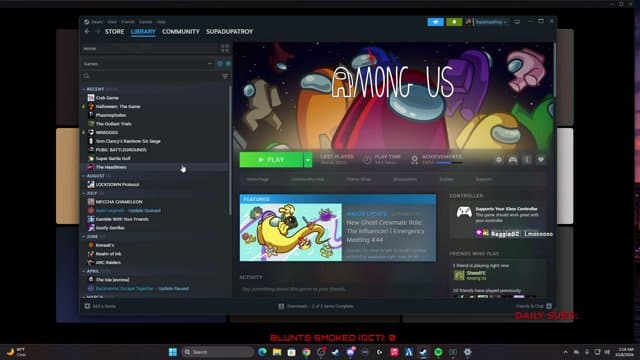Image resolution: width=640 pixels, height=360 pixels.
Task: Open the Discussions link
Action: 405,179
